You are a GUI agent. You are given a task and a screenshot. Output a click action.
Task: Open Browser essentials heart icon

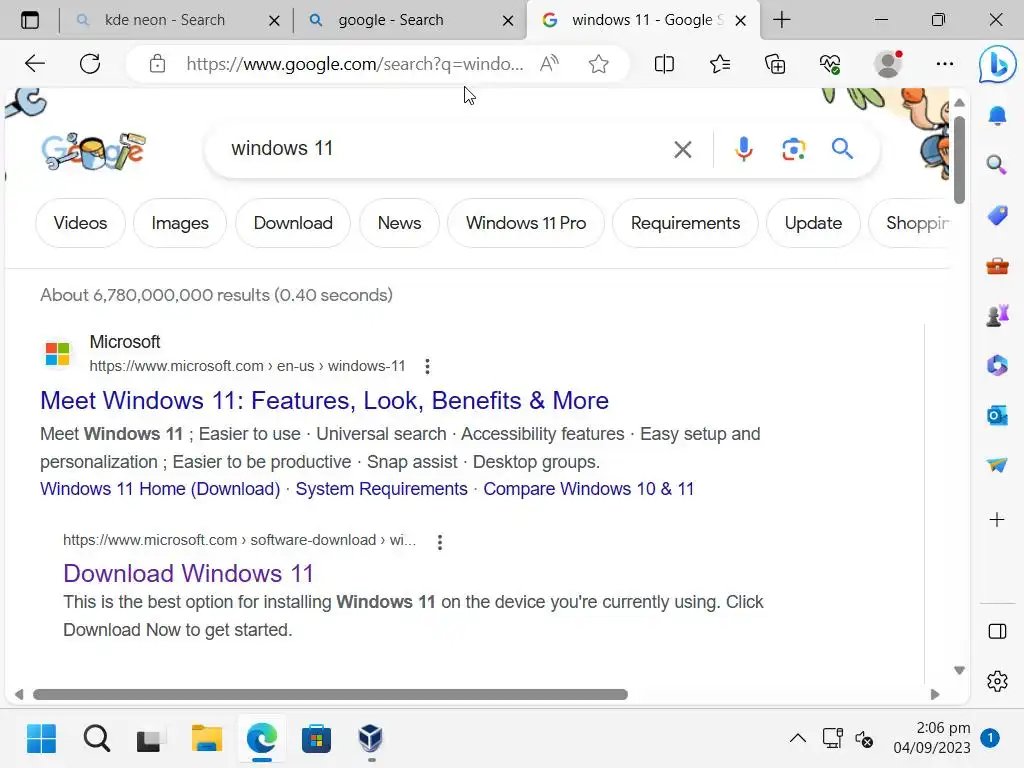pos(830,64)
